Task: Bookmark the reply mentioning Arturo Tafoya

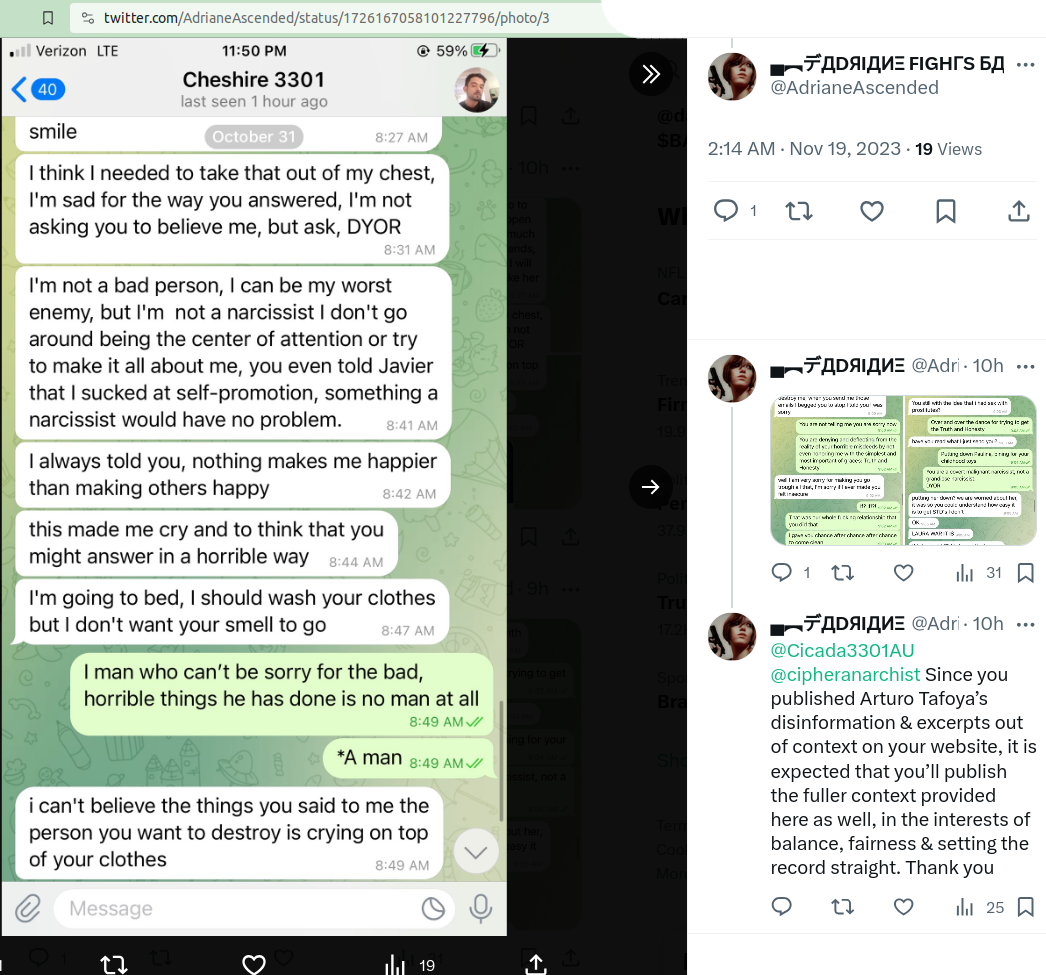Action: 1025,907
